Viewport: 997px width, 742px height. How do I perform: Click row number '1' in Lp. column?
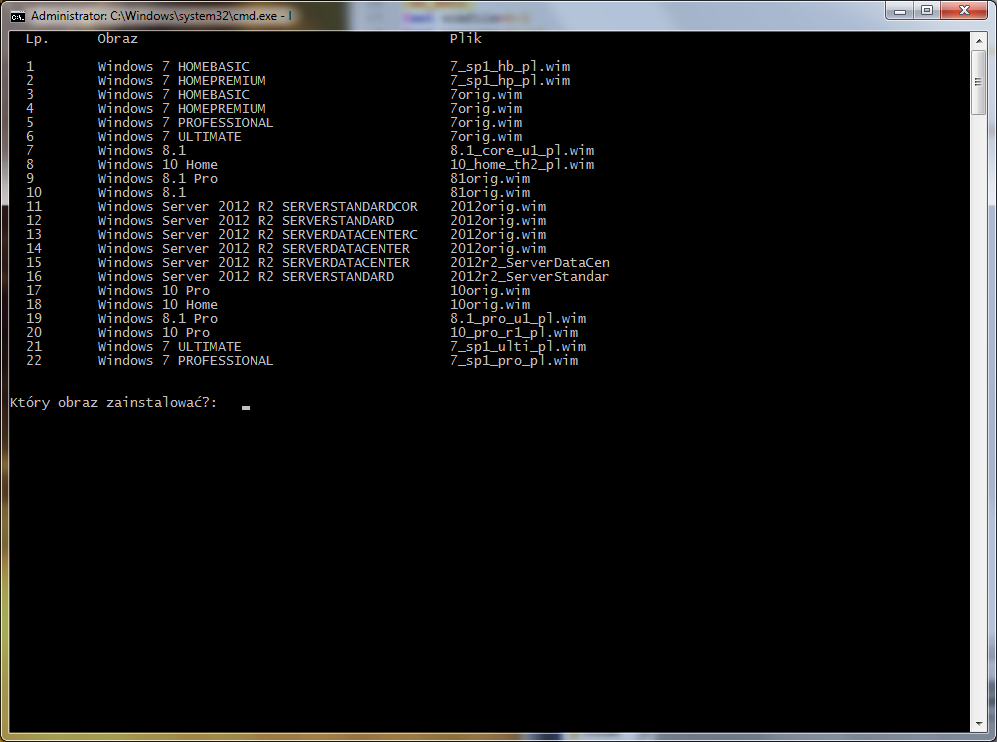[30, 67]
